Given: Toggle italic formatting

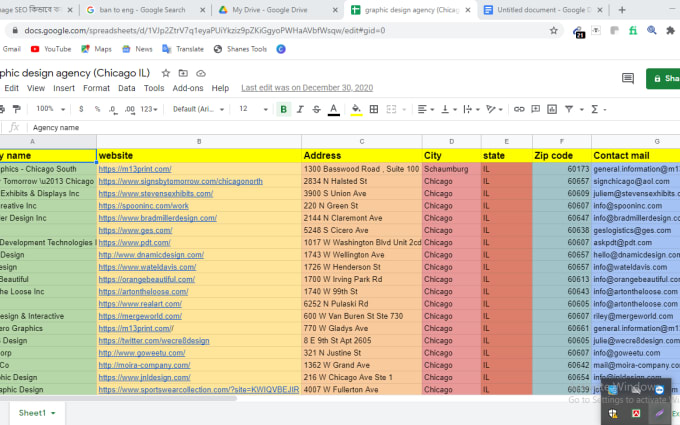Looking at the screenshot, I should [300, 109].
